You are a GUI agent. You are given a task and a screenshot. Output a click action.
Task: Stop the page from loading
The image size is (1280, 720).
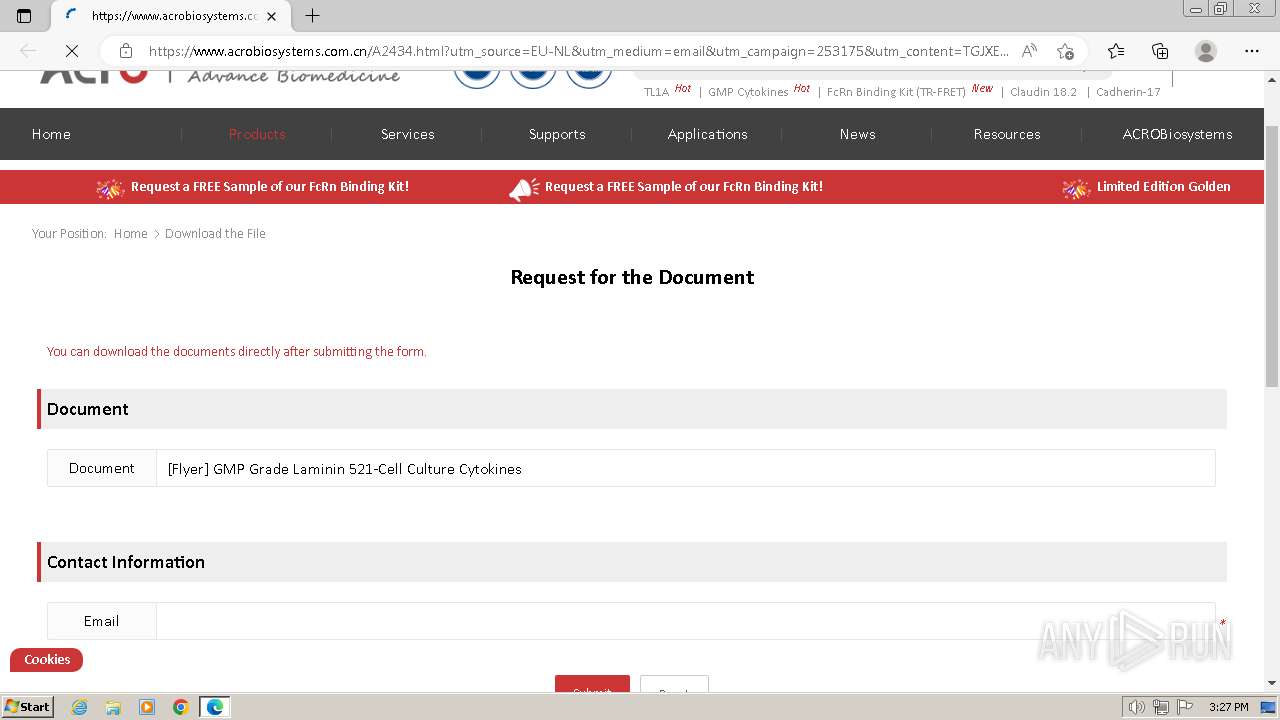71,51
